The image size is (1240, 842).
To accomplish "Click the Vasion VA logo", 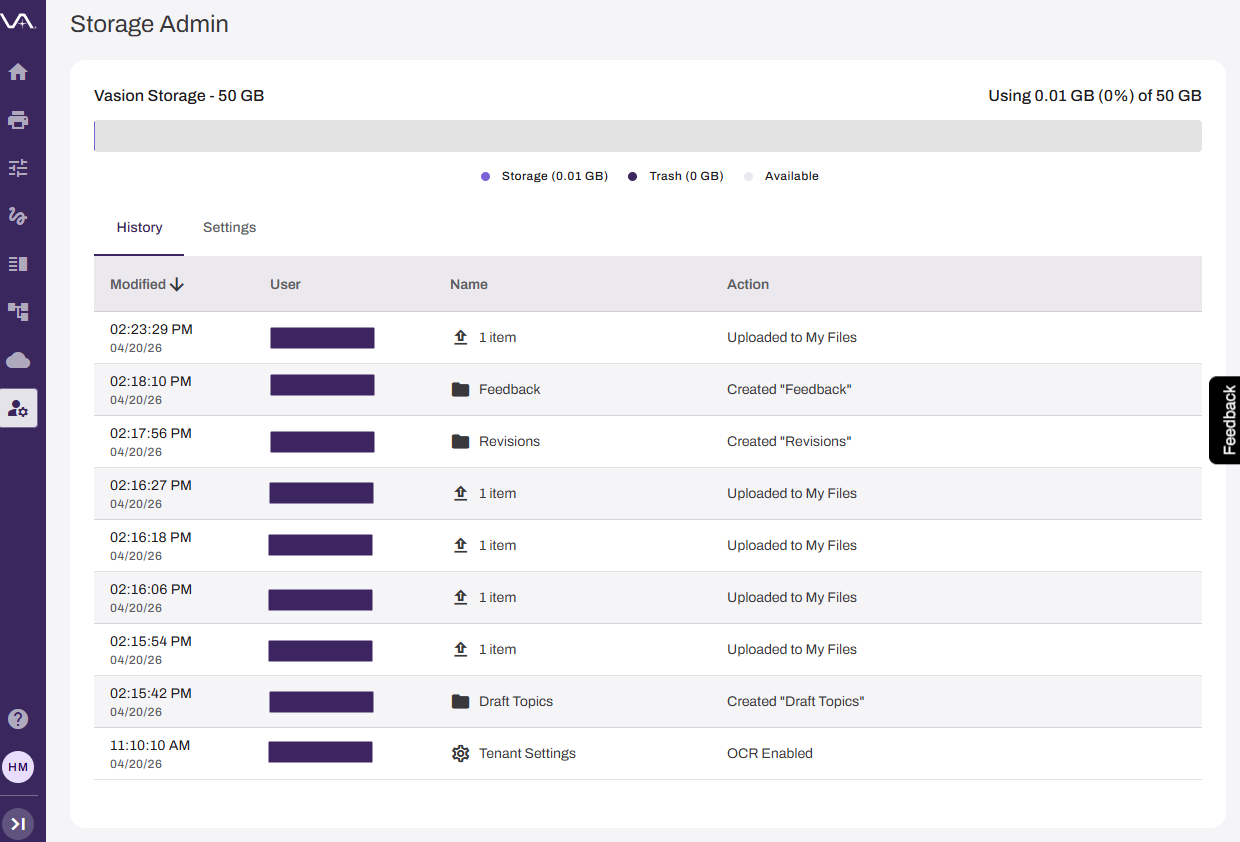I will coord(18,22).
